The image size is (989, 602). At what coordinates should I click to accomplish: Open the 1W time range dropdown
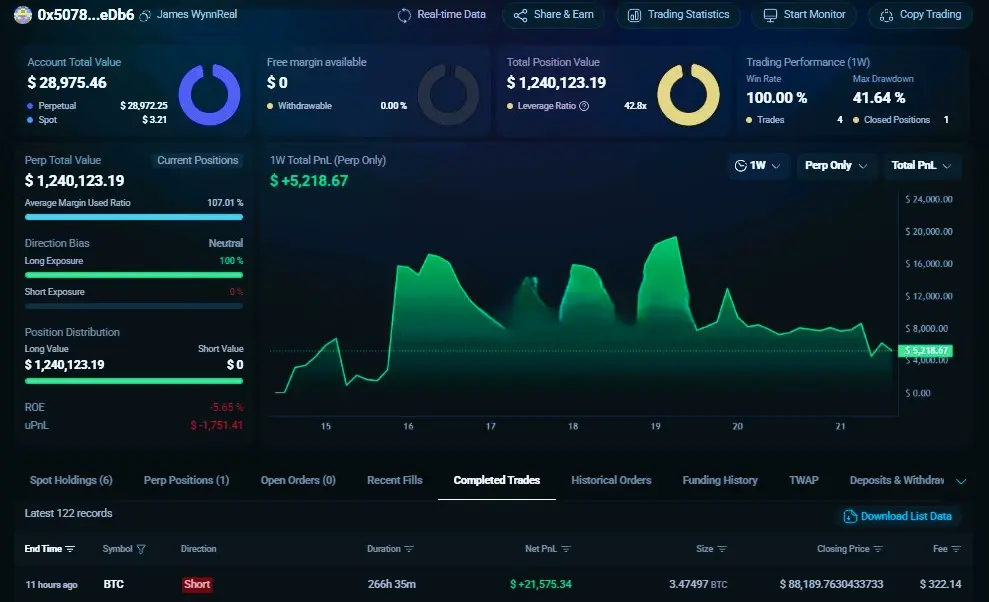[759, 166]
